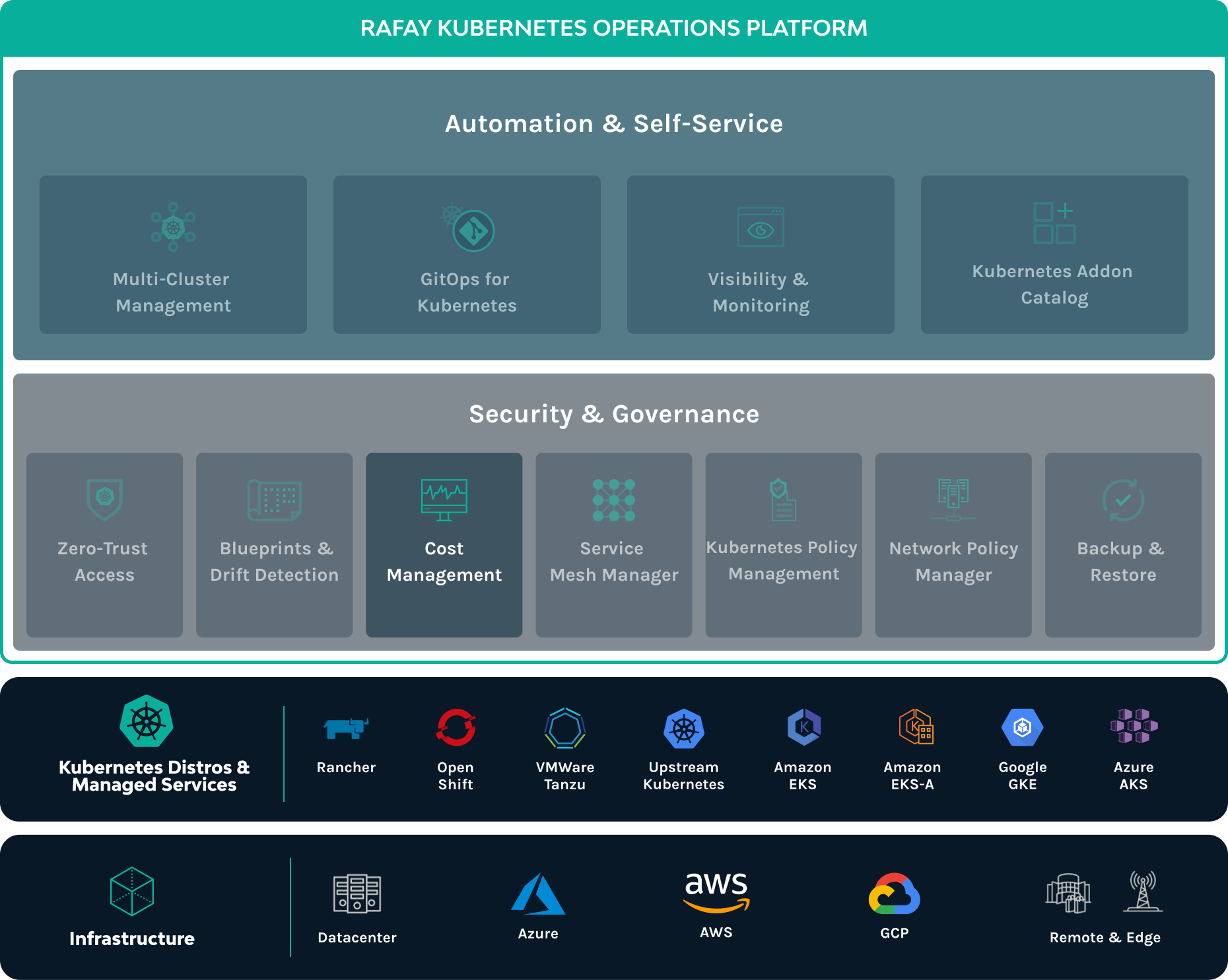Click the Kubernetes Policy Management icon

pos(783,500)
